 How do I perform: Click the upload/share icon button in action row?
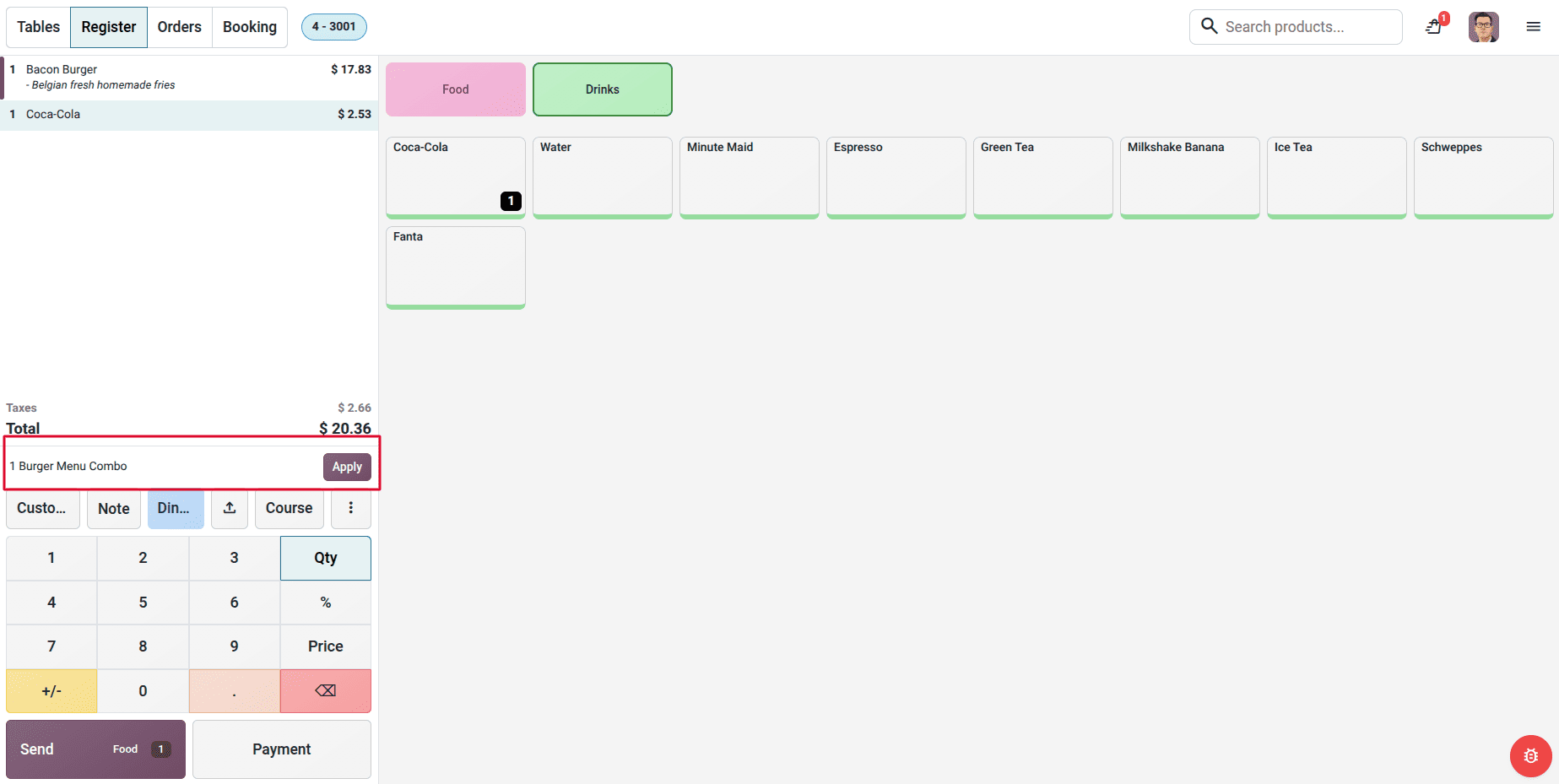(x=230, y=508)
